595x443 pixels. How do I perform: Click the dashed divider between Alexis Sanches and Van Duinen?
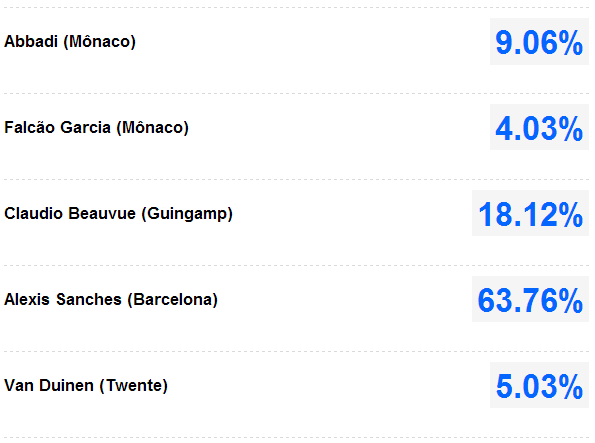[x=296, y=352]
